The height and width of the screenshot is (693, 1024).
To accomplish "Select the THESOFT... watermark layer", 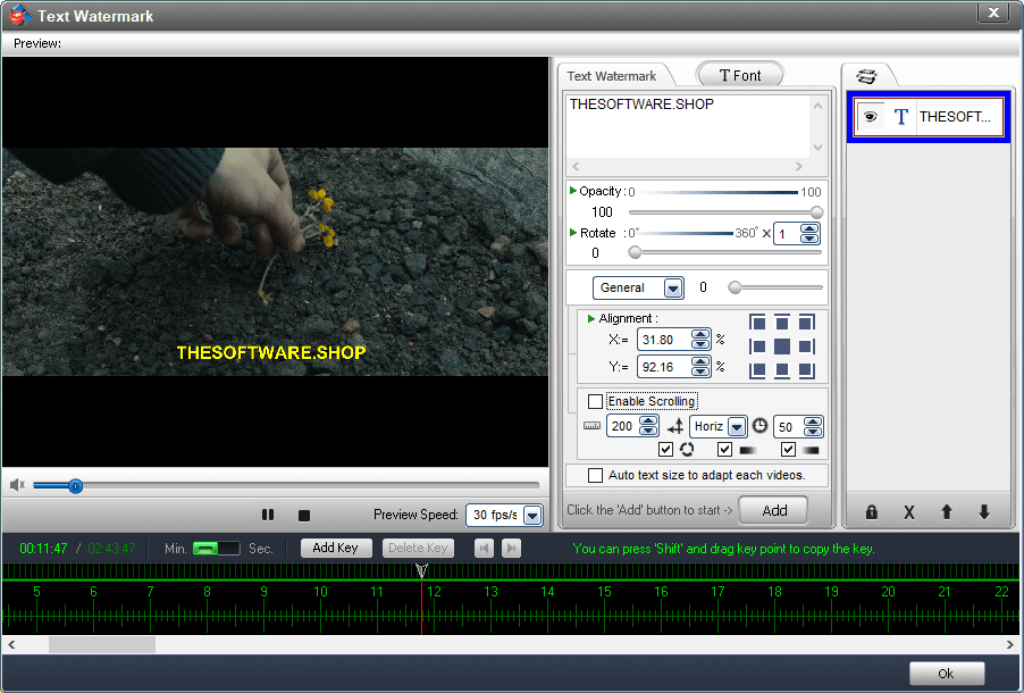I will [929, 117].
